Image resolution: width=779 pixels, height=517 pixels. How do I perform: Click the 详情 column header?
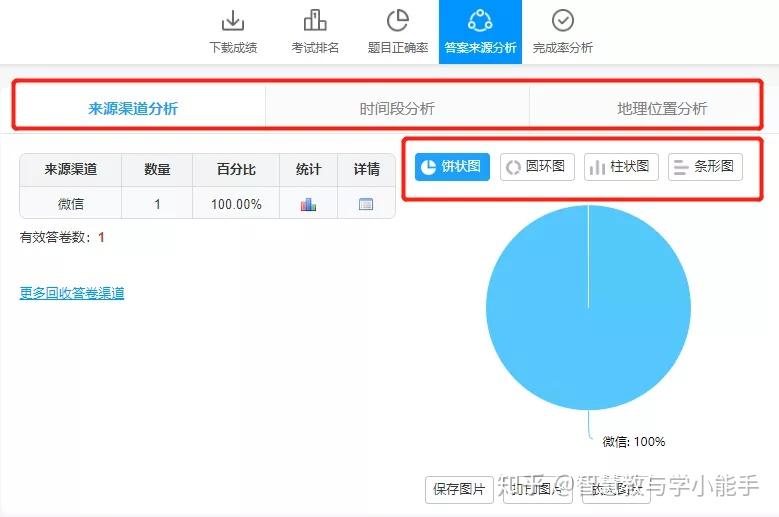(367, 169)
